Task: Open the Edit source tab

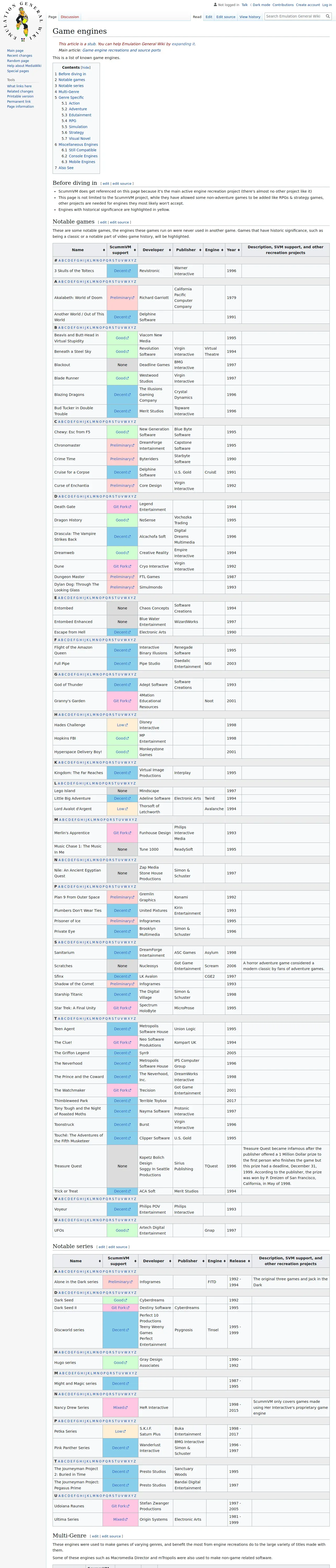Action: [x=226, y=17]
